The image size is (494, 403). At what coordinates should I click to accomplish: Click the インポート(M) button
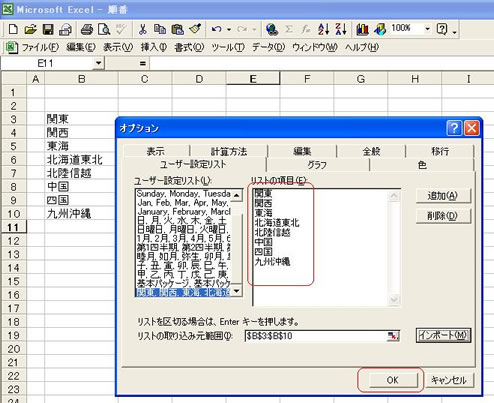tap(443, 335)
